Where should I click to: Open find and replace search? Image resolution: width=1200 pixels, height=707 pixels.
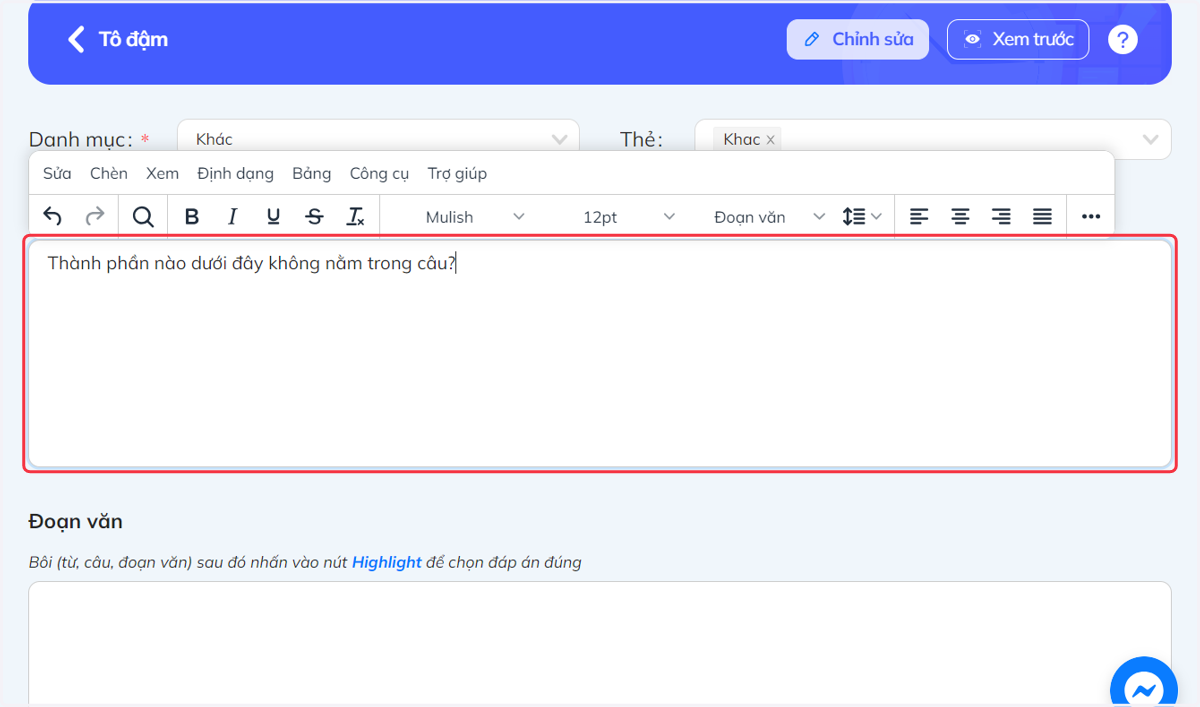[x=143, y=216]
